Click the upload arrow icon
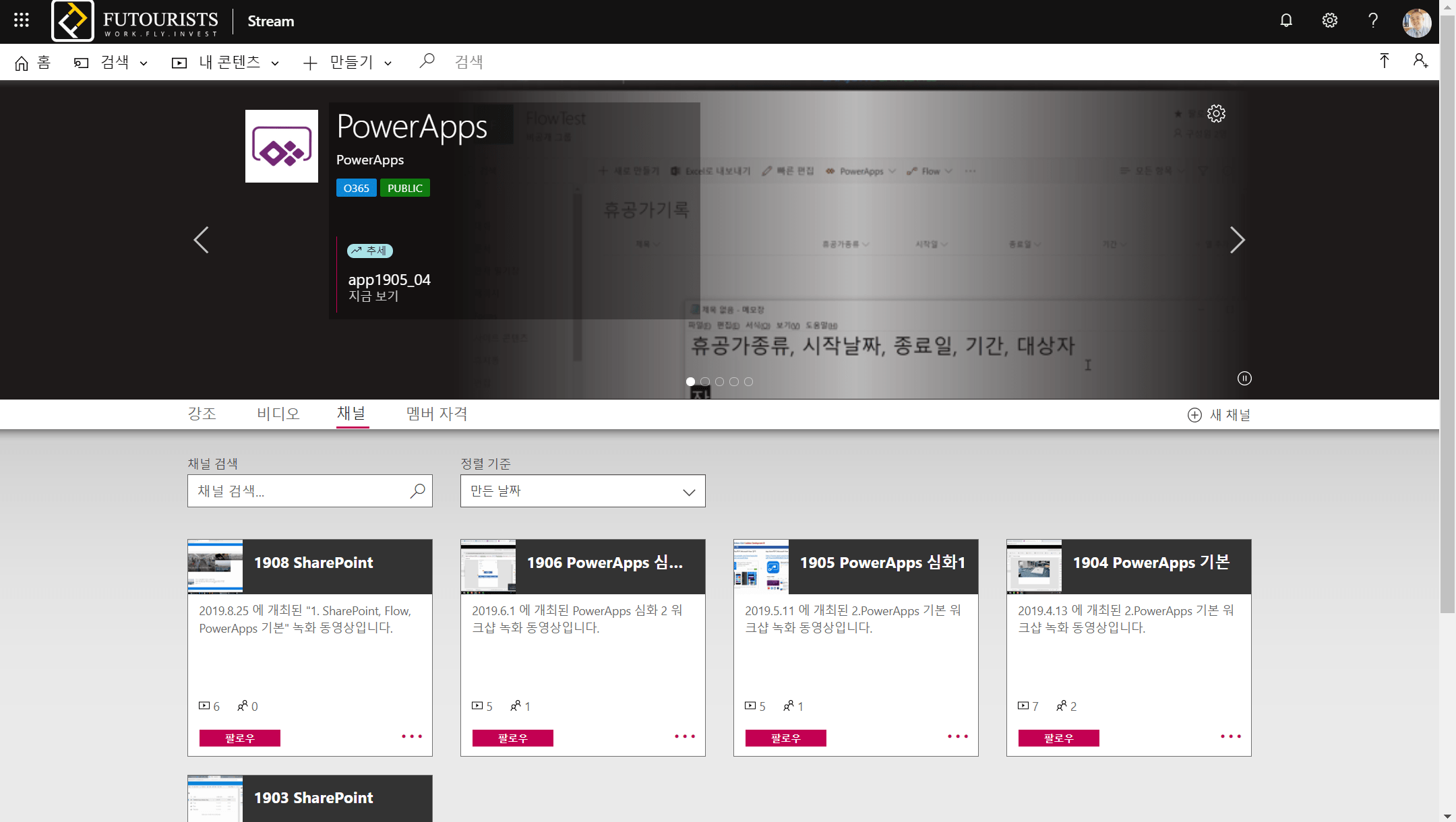Screen dimensions: 1456x822 point(1384,61)
